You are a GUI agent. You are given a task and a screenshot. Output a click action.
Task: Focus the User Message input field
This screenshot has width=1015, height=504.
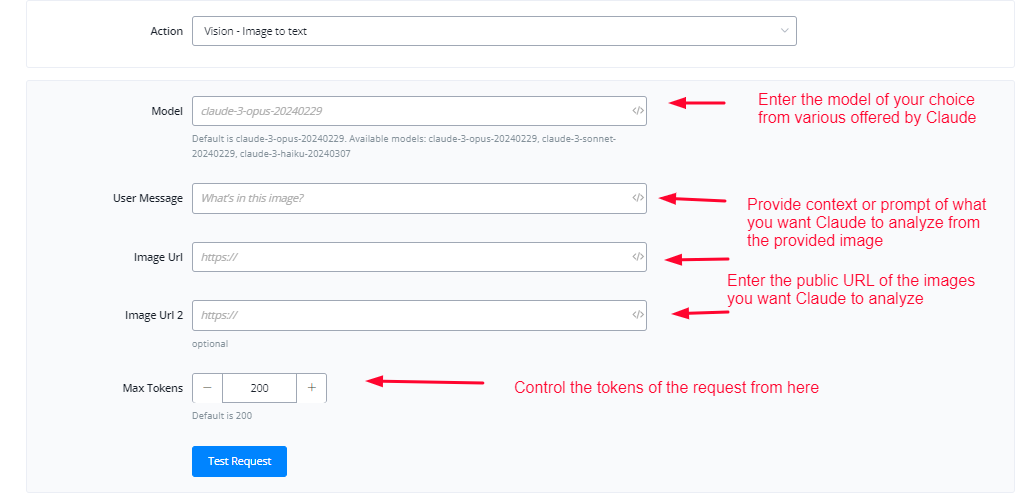tap(410, 198)
